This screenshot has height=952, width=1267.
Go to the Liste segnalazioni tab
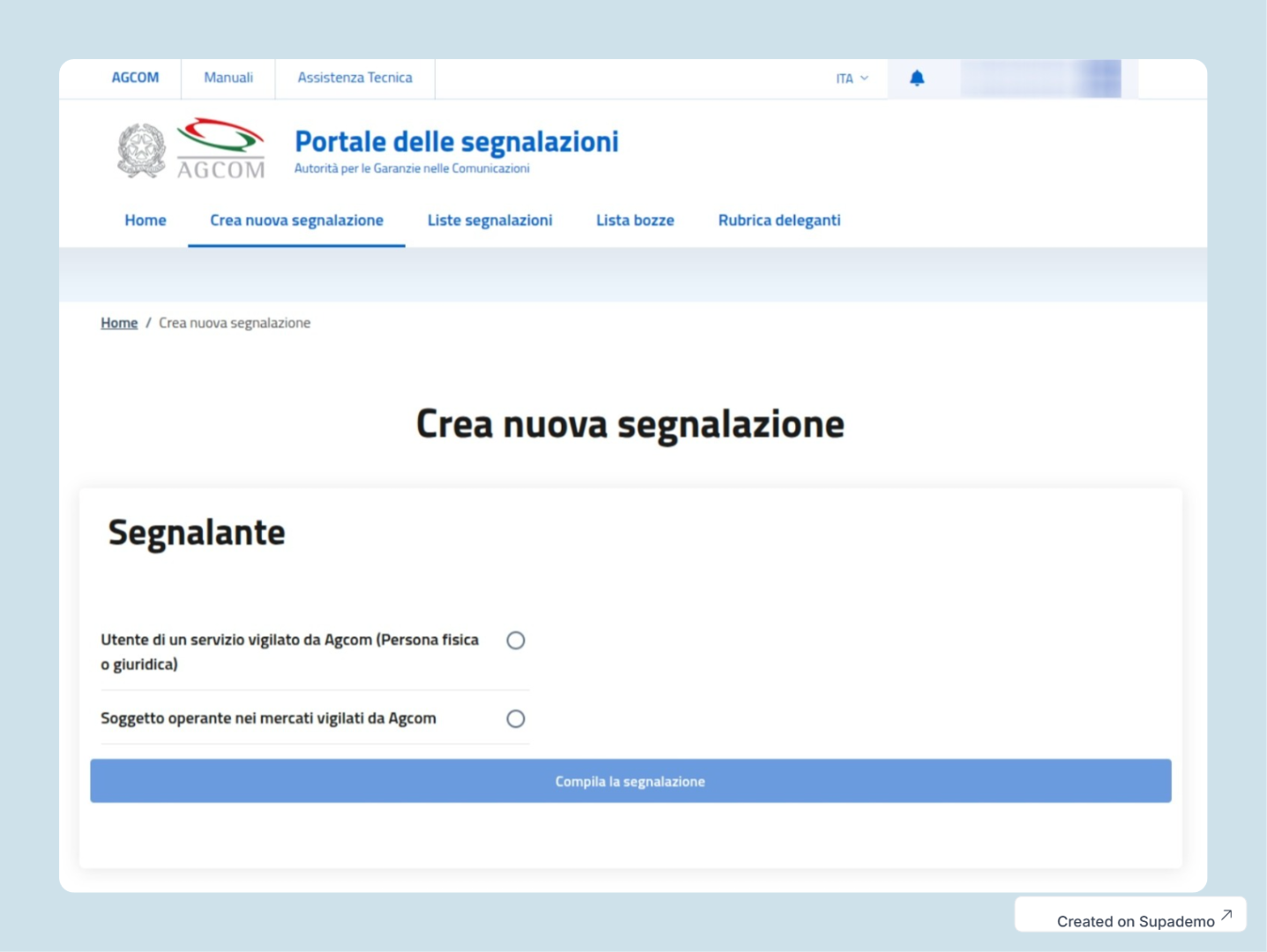(489, 220)
